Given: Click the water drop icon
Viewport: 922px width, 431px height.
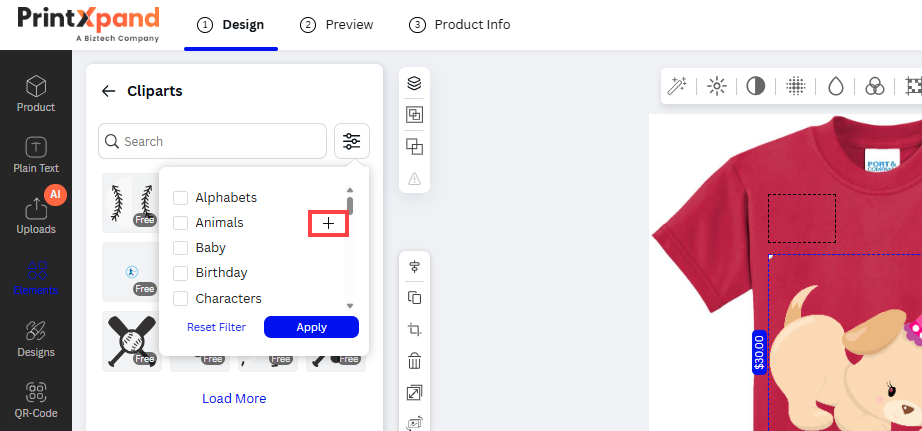Looking at the screenshot, I should (835, 86).
